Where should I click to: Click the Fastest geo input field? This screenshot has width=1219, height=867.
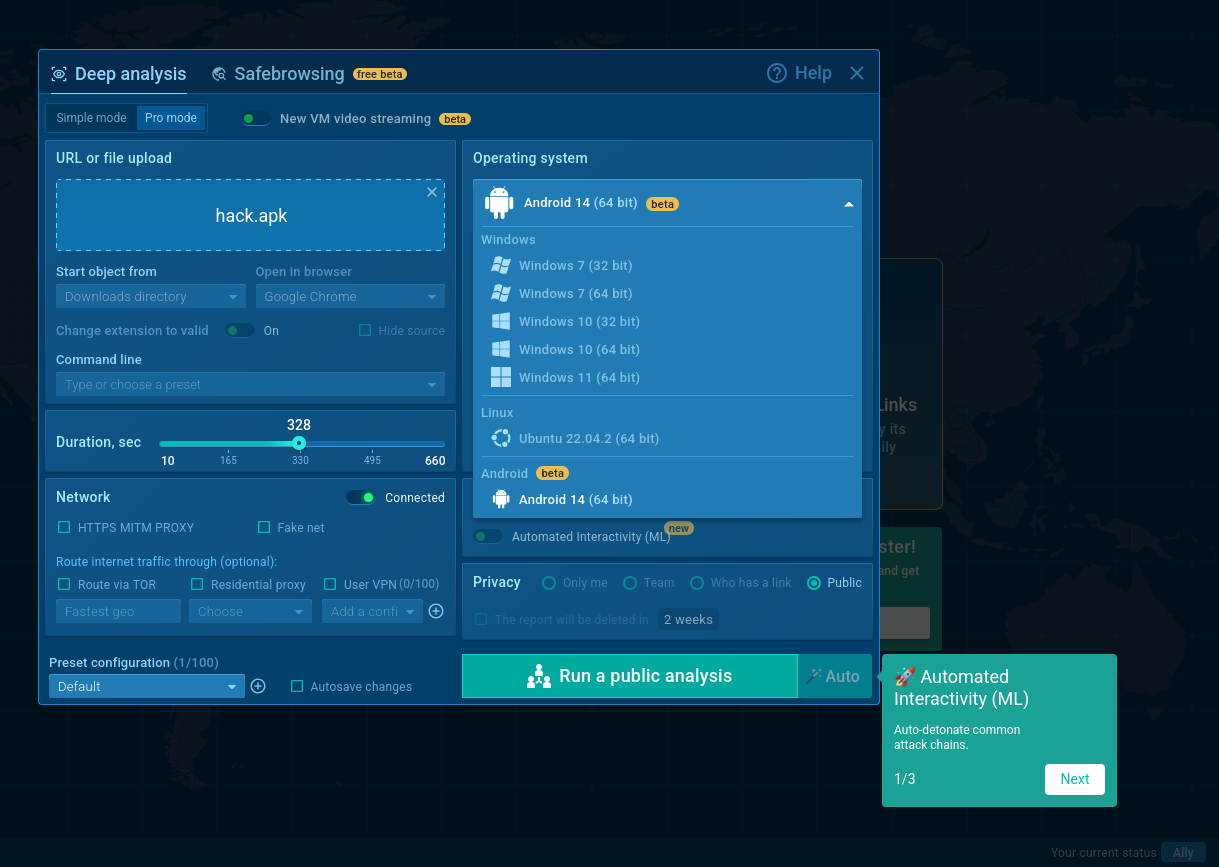(118, 611)
